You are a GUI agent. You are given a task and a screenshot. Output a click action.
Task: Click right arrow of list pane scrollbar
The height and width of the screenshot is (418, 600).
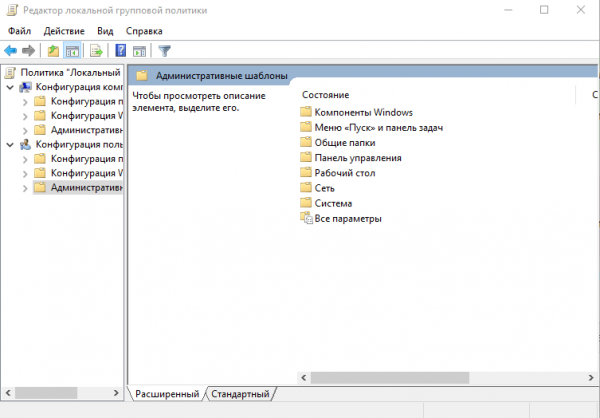click(590, 377)
